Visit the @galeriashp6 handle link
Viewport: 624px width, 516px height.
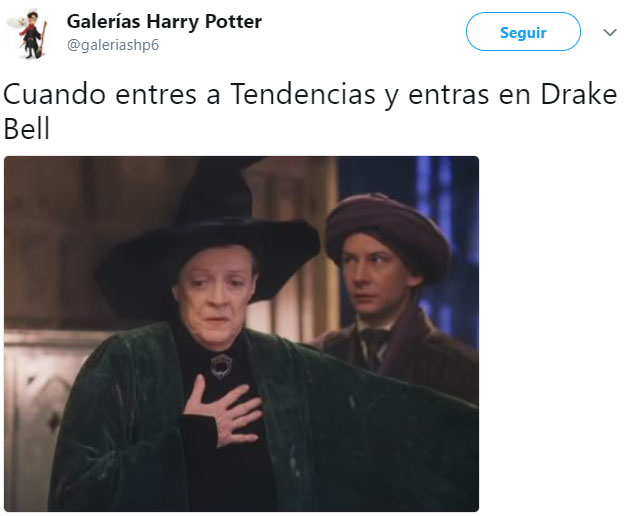[x=113, y=45]
